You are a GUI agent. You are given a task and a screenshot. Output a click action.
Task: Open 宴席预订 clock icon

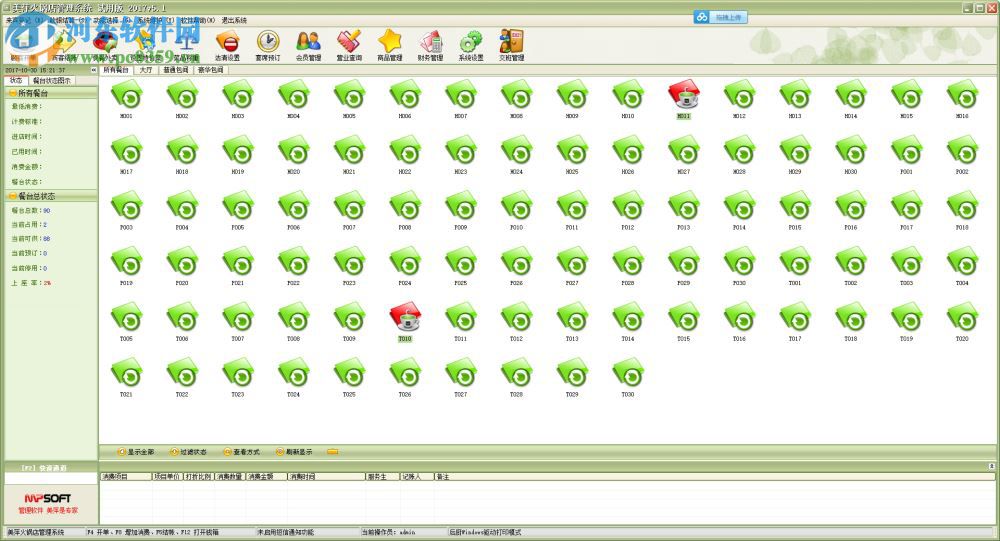click(268, 46)
